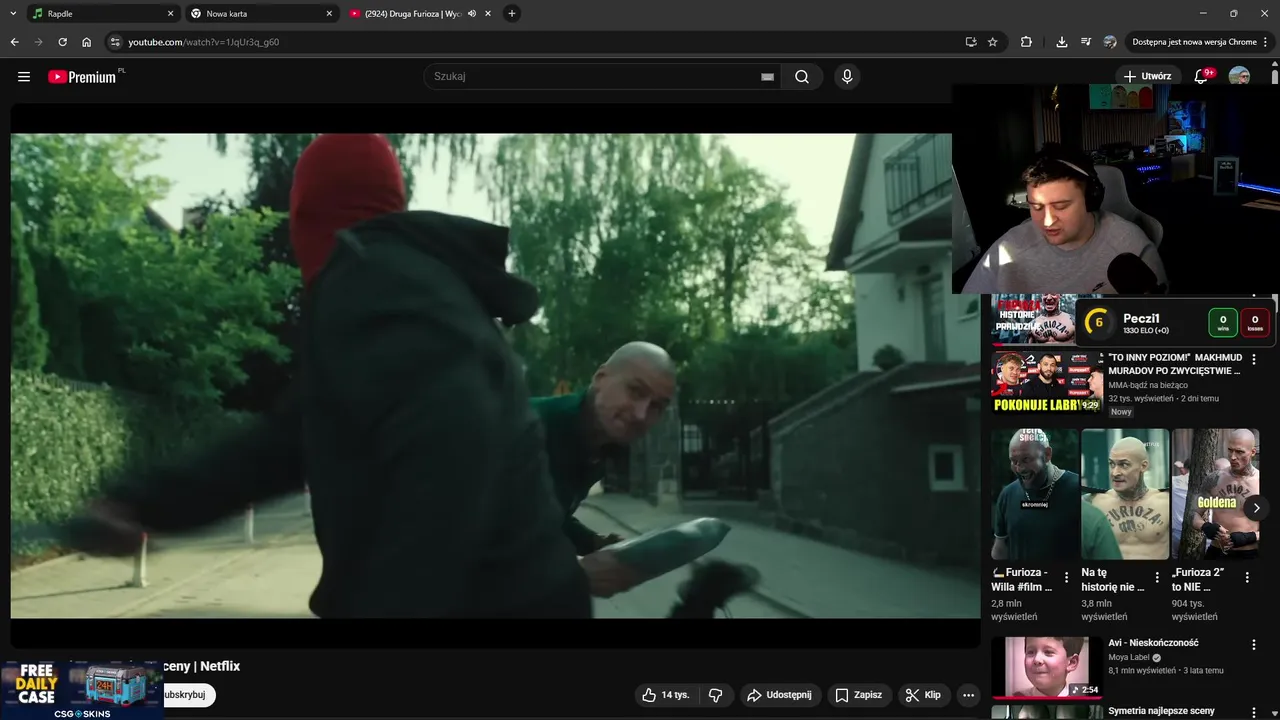Open options for Furioza - Willa short
Image resolution: width=1280 pixels, height=720 pixels.
[1066, 577]
